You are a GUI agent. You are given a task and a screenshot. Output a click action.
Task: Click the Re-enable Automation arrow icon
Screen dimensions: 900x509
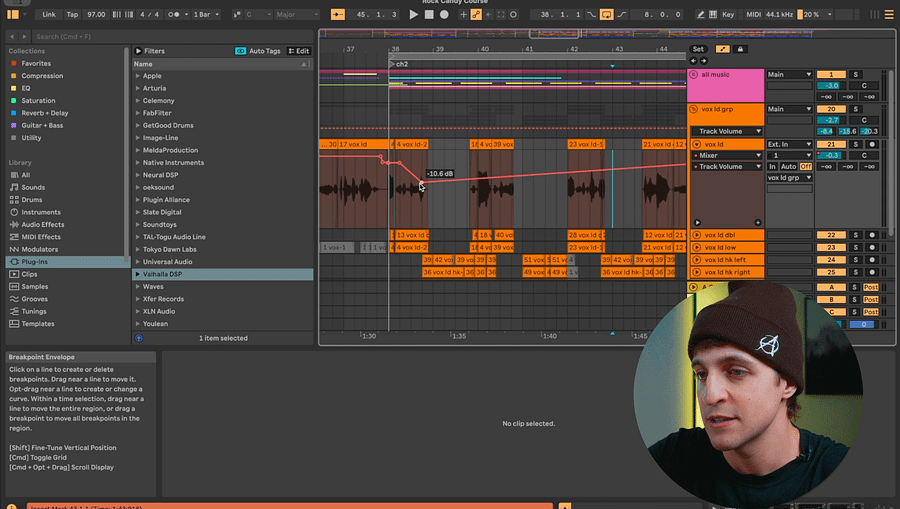click(x=488, y=14)
